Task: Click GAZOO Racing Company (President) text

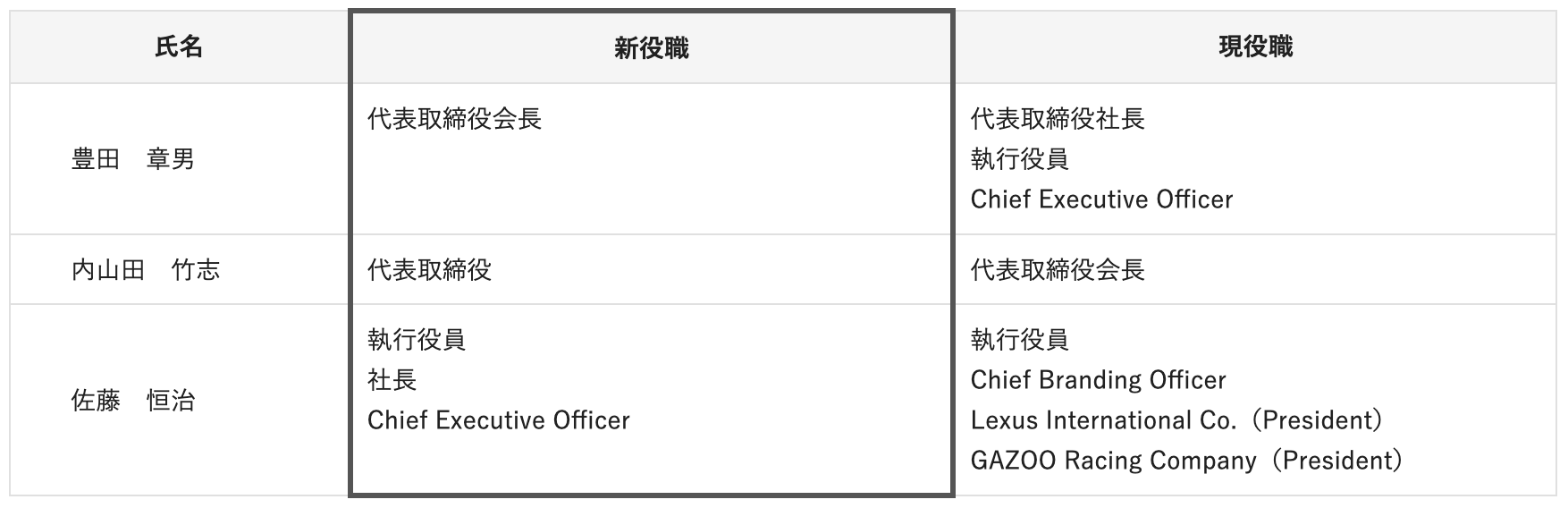Action: (x=1186, y=461)
